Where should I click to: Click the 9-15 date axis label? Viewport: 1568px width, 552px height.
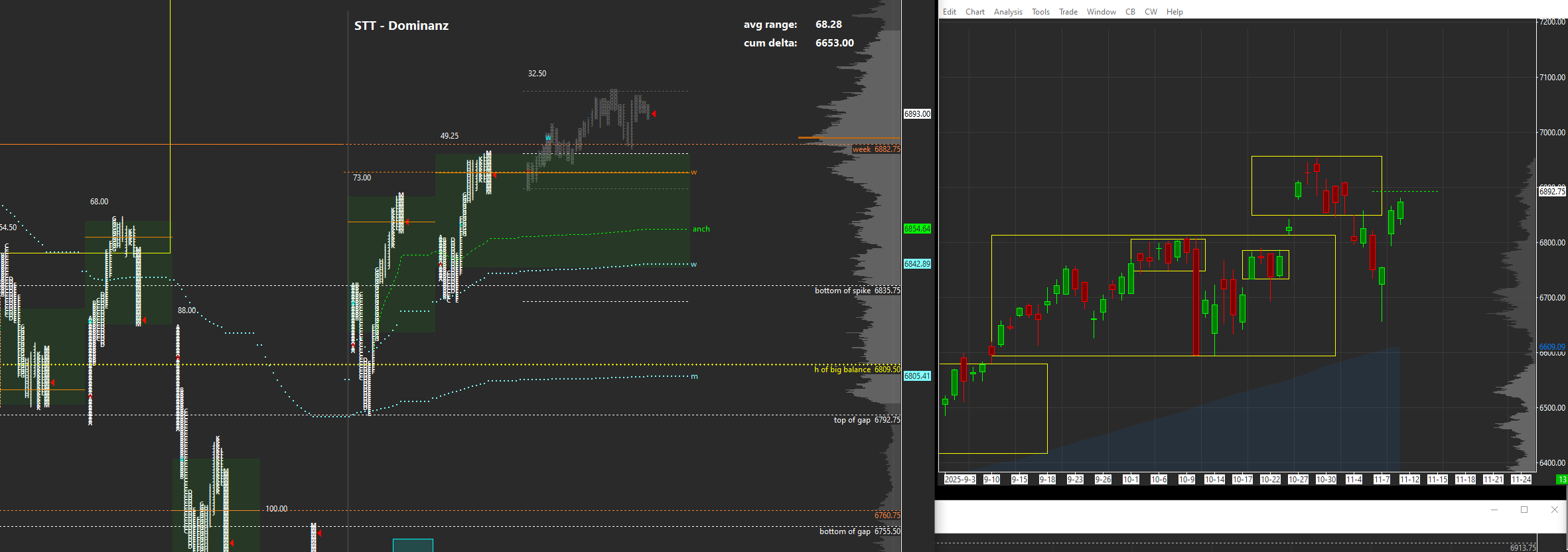1019,480
